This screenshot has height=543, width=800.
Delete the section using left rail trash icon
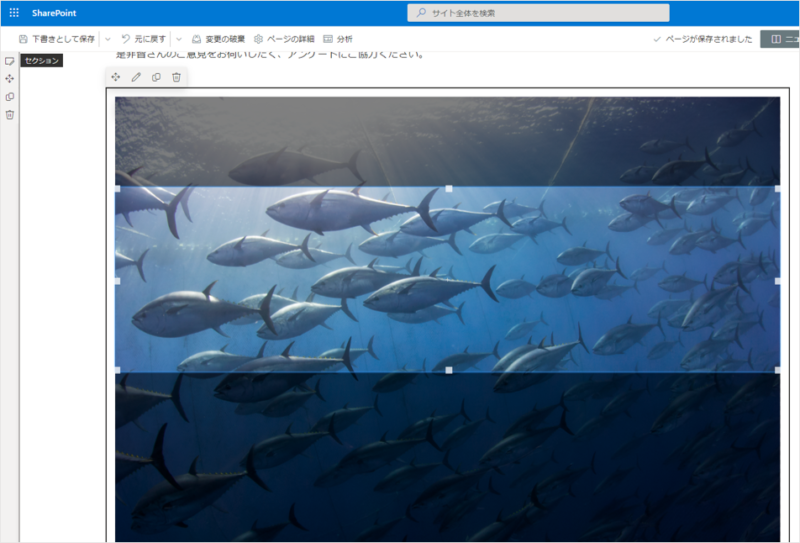pyautogui.click(x=10, y=114)
